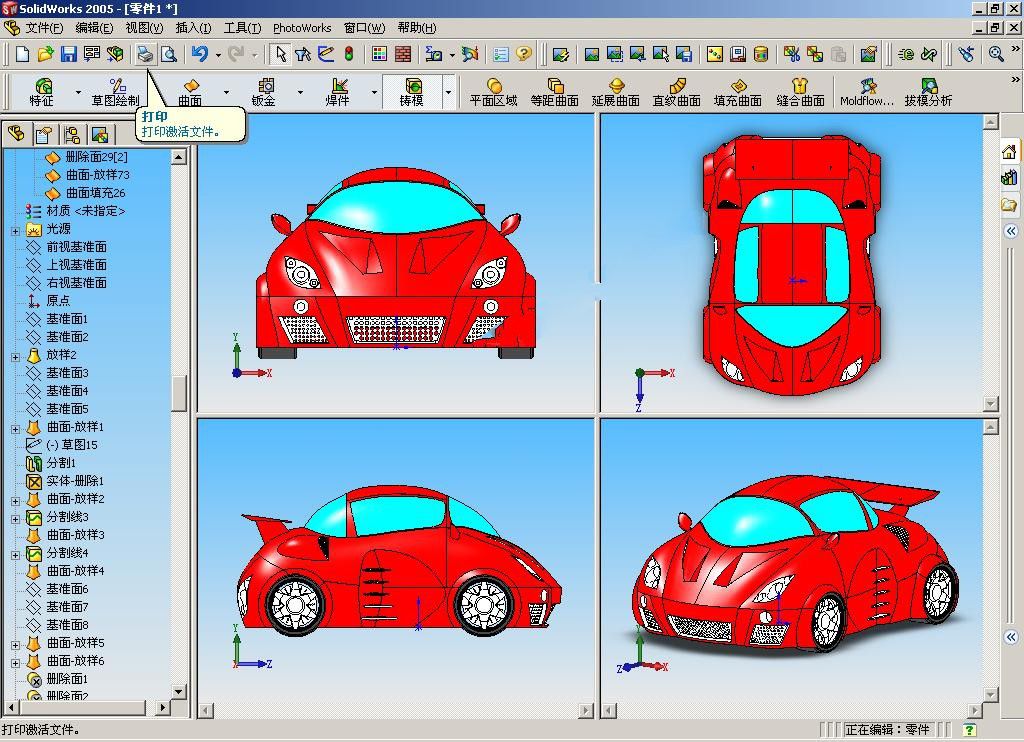Select the 延展曲面 surface tool
The height and width of the screenshot is (742, 1024).
click(615, 92)
